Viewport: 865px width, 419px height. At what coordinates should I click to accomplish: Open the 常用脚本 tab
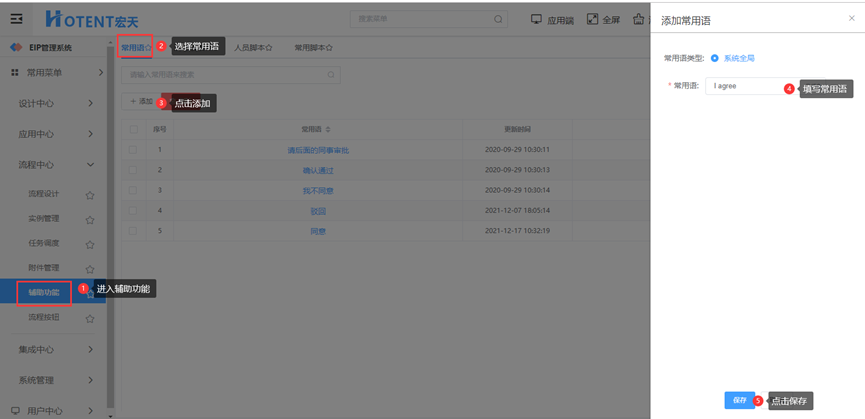pos(312,47)
